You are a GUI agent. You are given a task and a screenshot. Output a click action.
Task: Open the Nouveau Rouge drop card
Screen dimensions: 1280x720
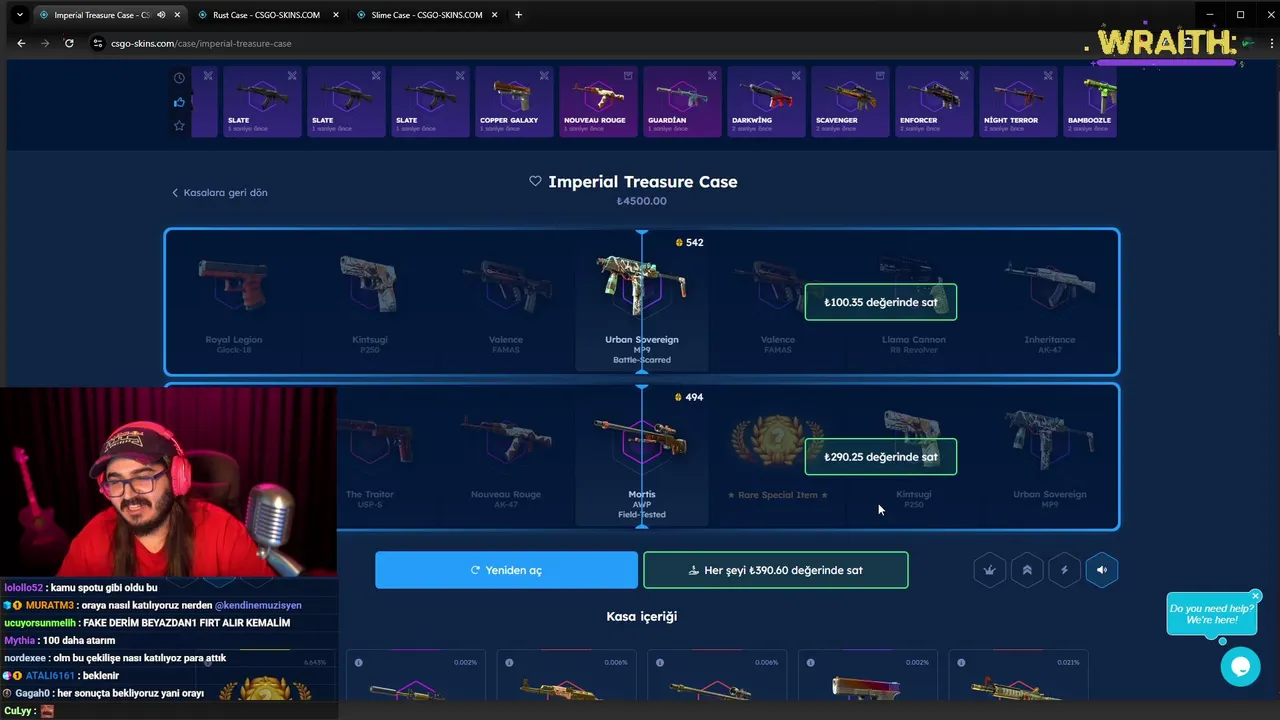598,102
